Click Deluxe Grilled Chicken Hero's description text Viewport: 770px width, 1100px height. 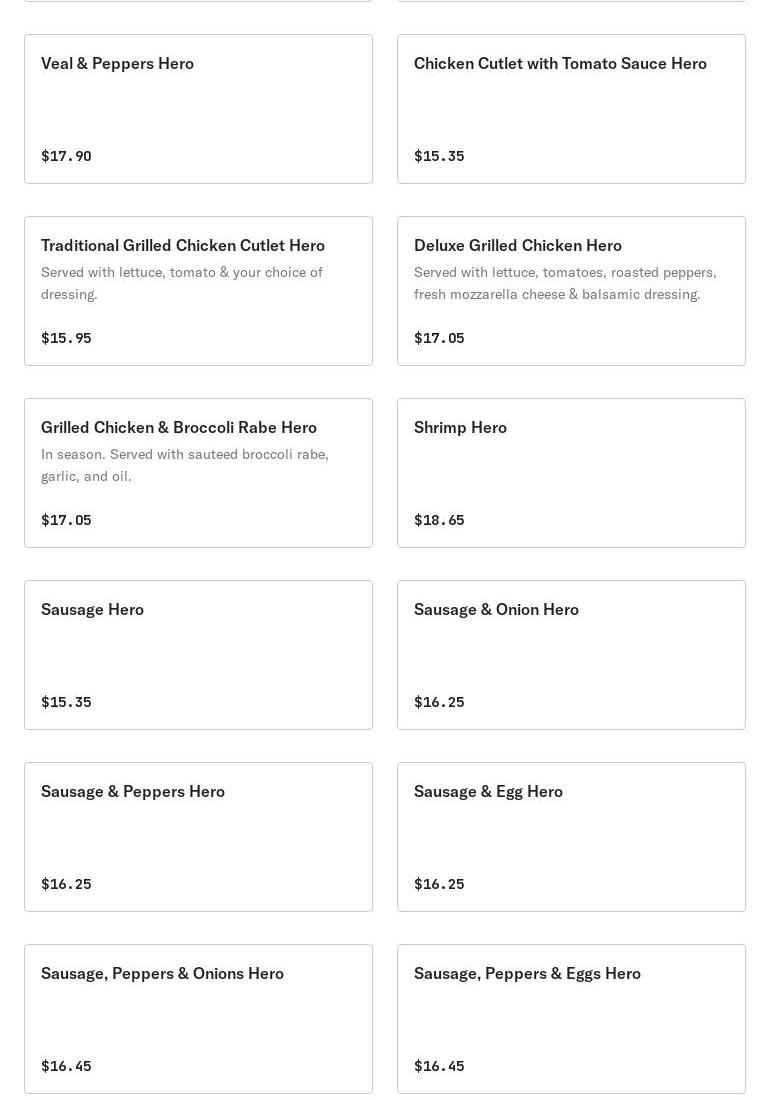click(x=565, y=283)
